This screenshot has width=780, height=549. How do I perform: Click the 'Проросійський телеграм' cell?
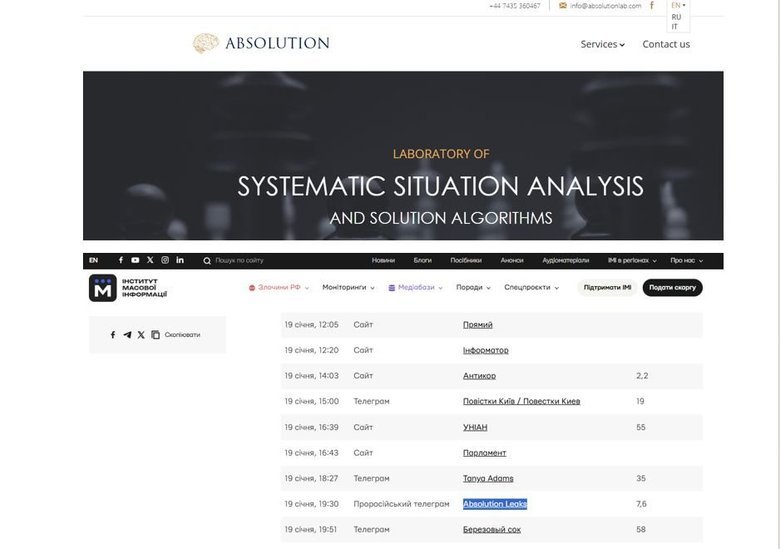401,504
